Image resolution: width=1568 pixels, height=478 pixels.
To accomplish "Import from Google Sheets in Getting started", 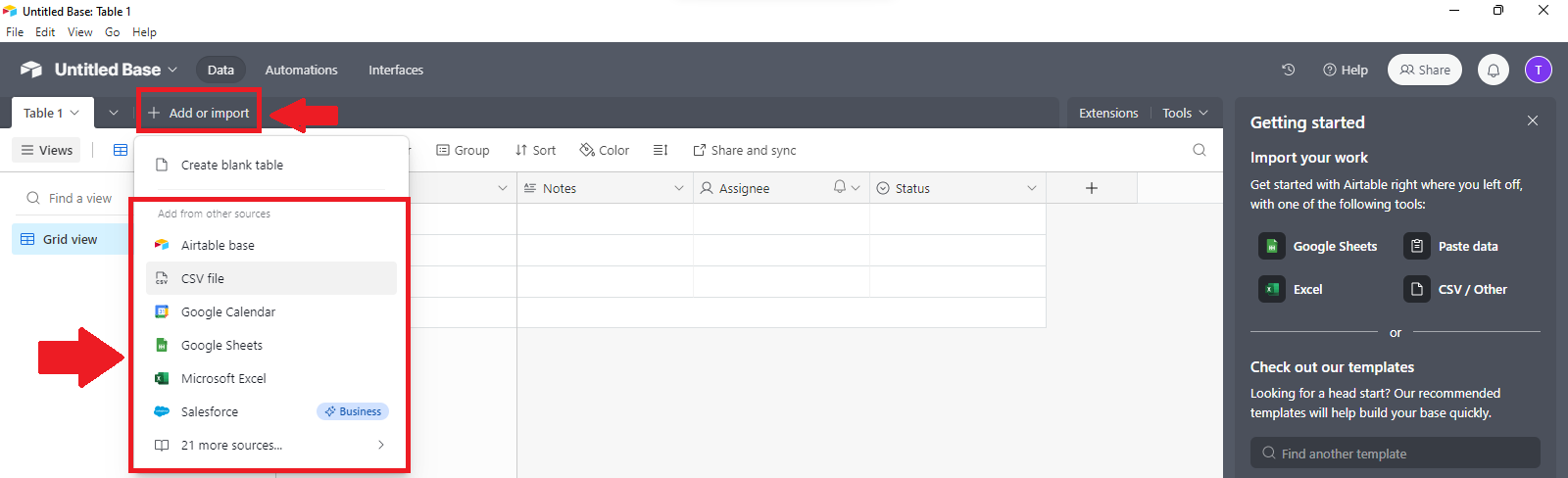I will (x=1319, y=246).
